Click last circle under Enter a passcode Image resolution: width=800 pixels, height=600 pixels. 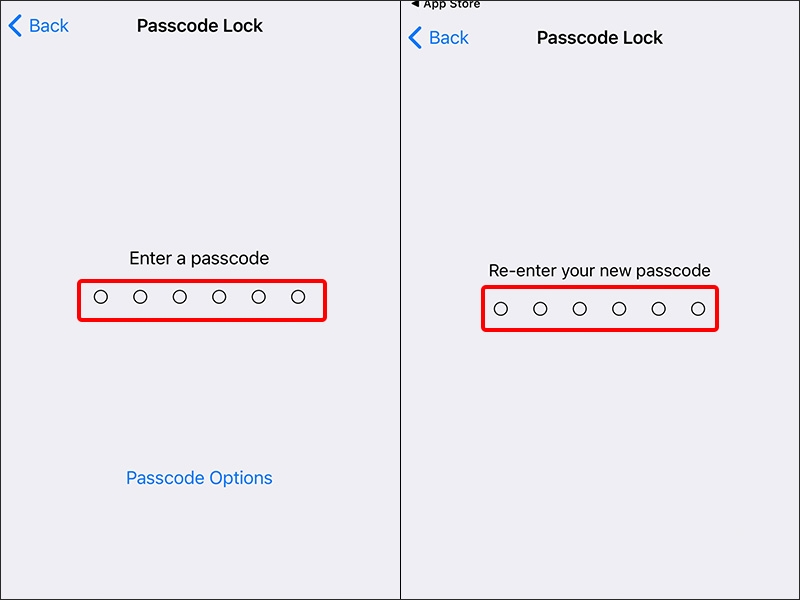click(298, 297)
